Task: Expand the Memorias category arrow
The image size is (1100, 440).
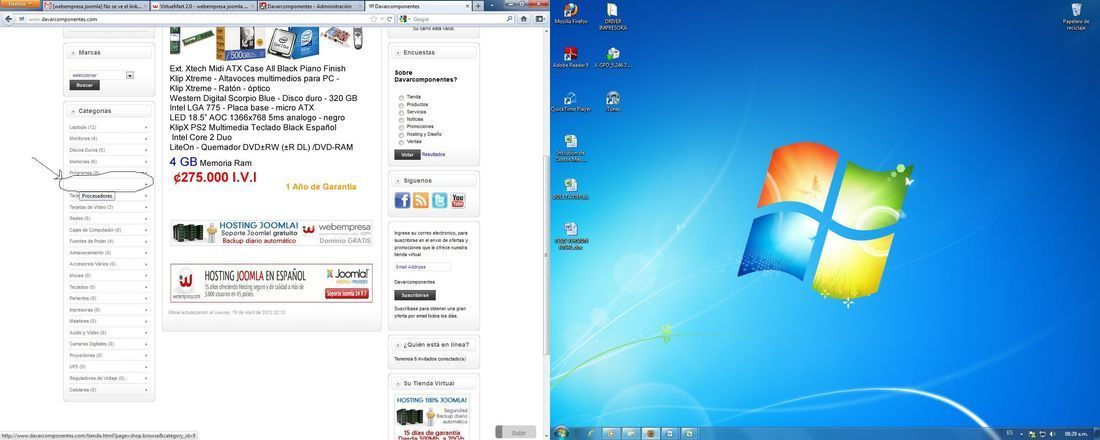Action: click(146, 162)
